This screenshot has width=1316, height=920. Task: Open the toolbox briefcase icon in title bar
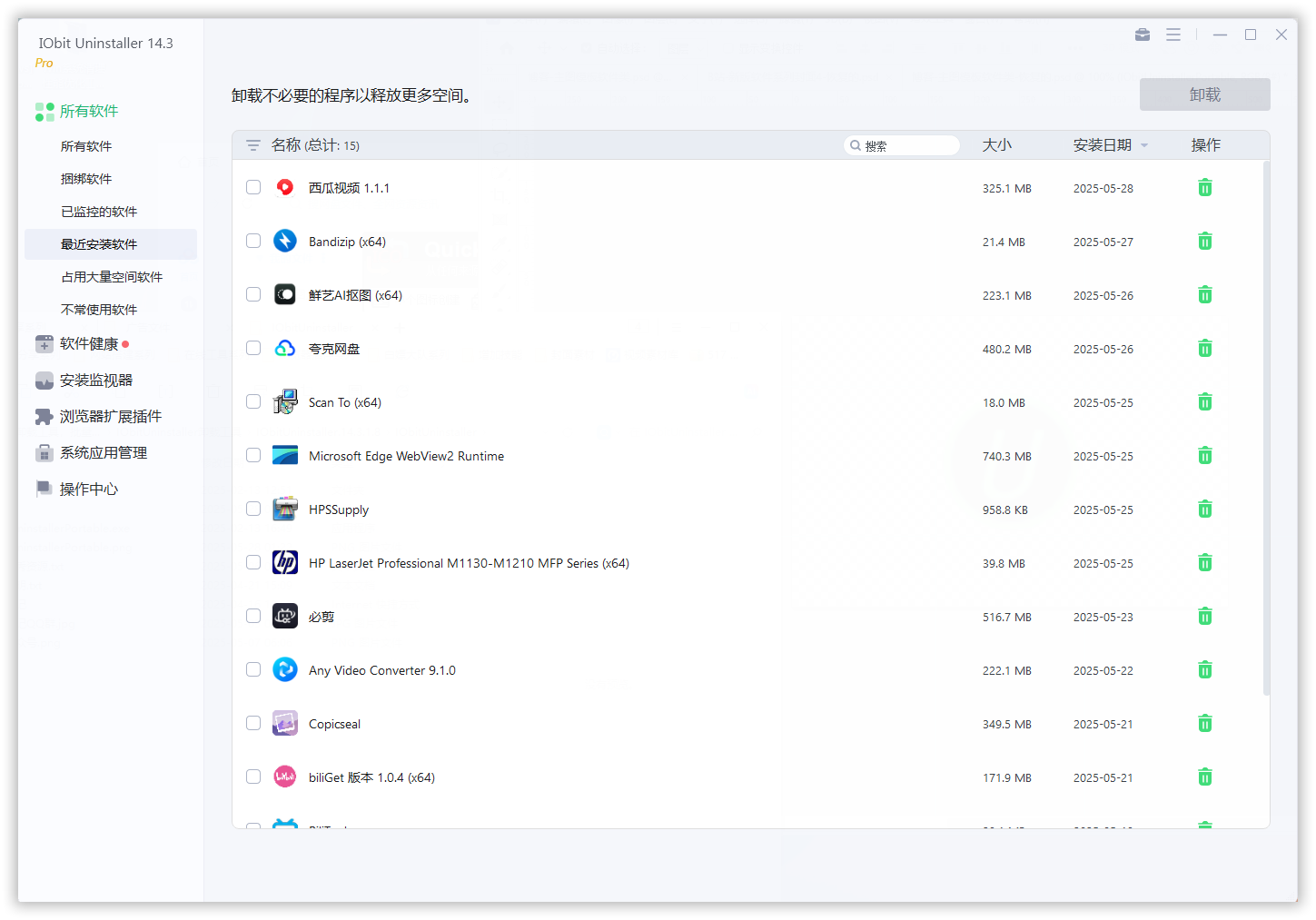coord(1143,35)
